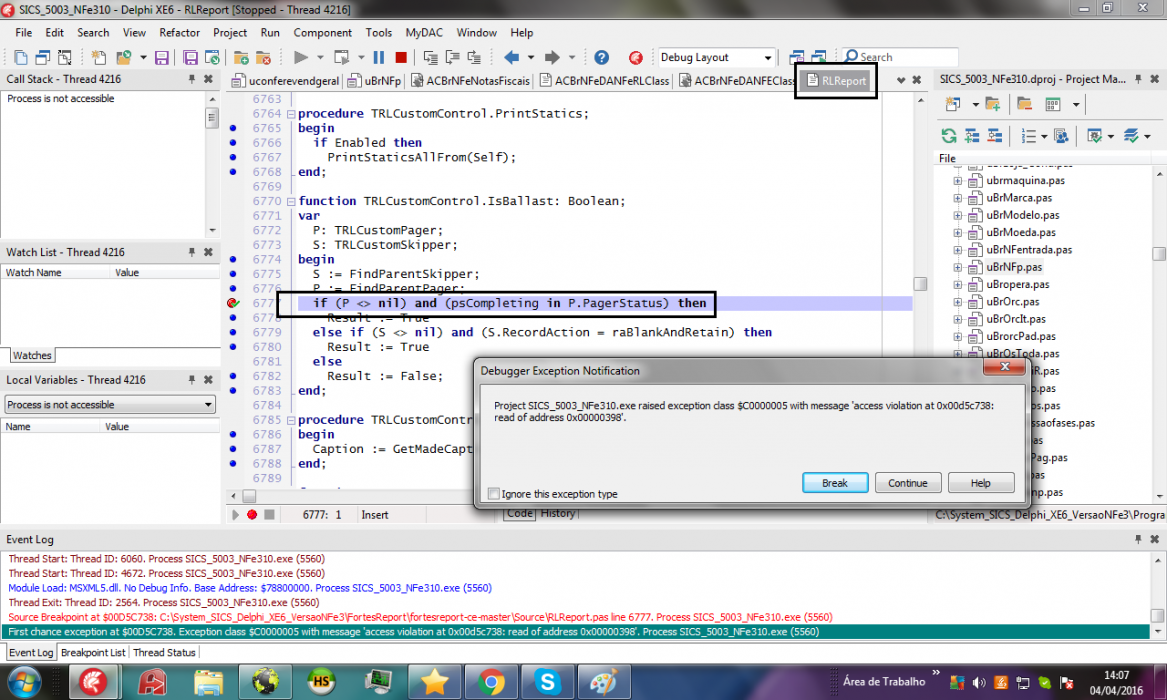Click the Run Until Return icon
This screenshot has height=700, width=1167.
tap(474, 57)
